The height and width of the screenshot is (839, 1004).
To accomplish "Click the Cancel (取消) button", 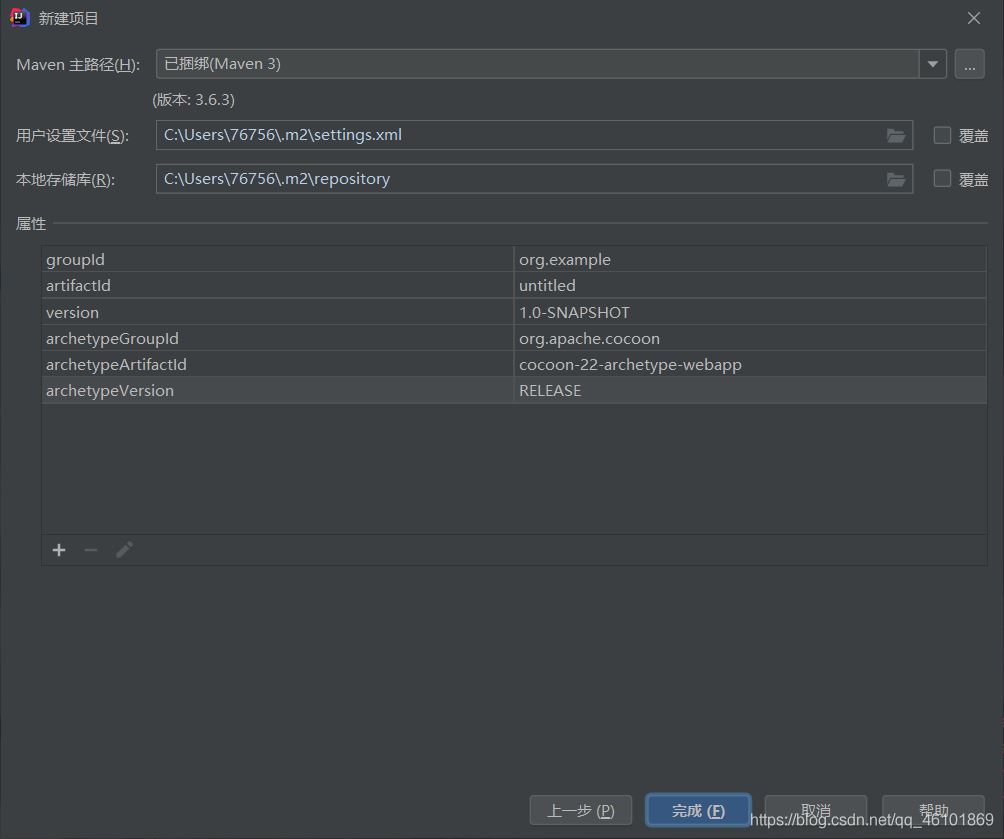I will tap(815, 811).
